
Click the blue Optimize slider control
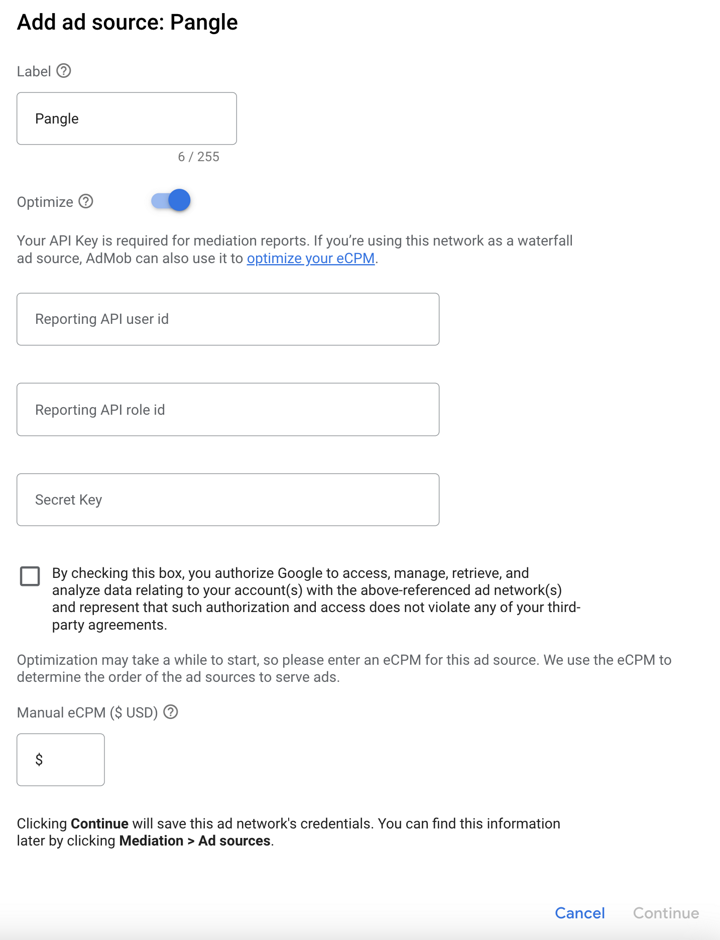click(x=172, y=200)
